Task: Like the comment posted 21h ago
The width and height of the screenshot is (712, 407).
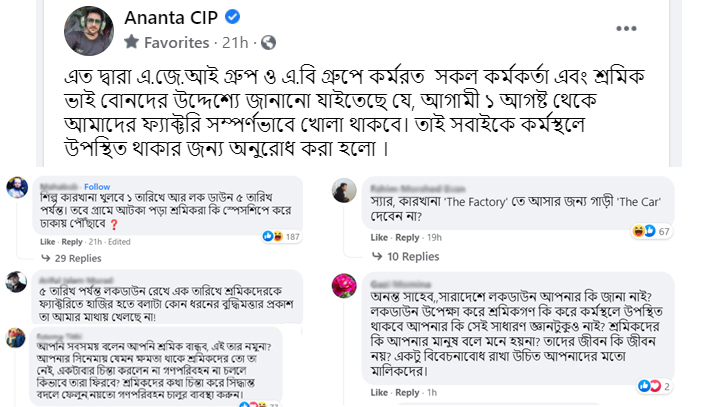Action: click(48, 242)
